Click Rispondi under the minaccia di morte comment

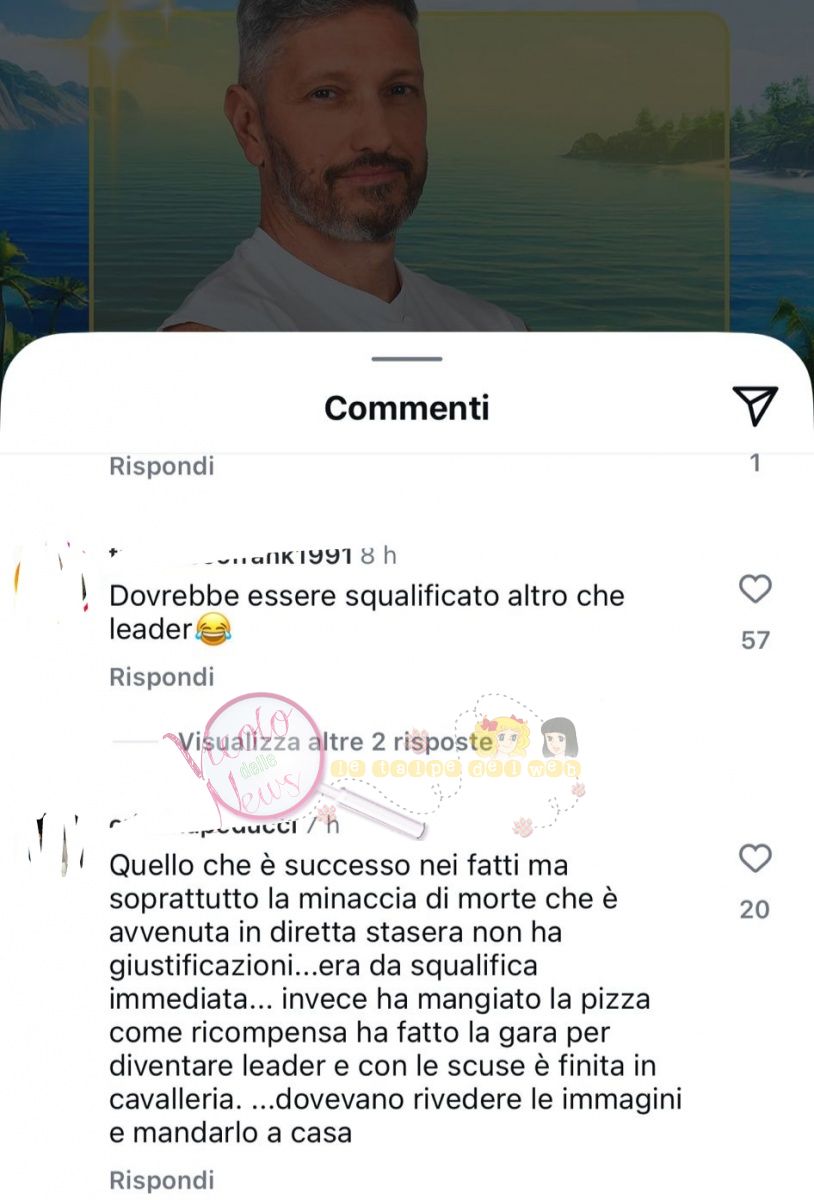point(161,1180)
